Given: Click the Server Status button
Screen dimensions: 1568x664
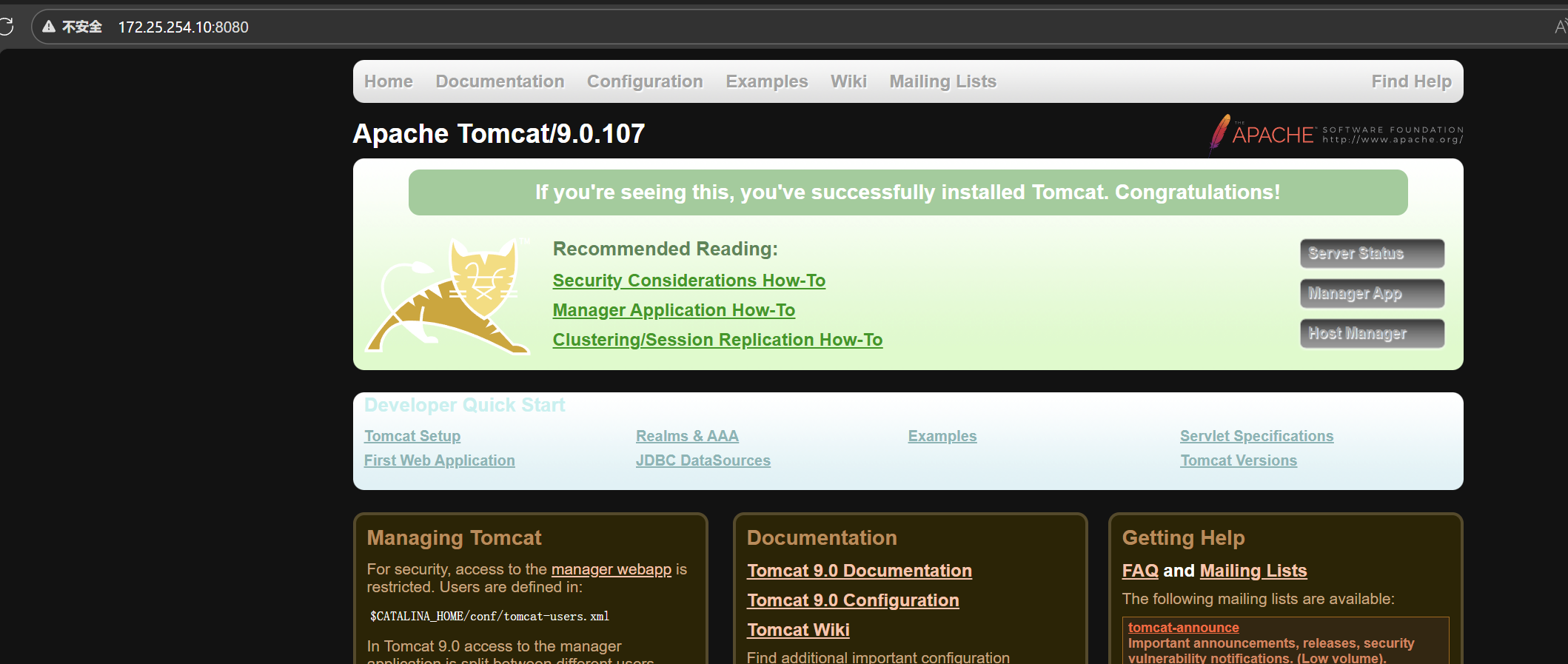Looking at the screenshot, I should [1372, 253].
